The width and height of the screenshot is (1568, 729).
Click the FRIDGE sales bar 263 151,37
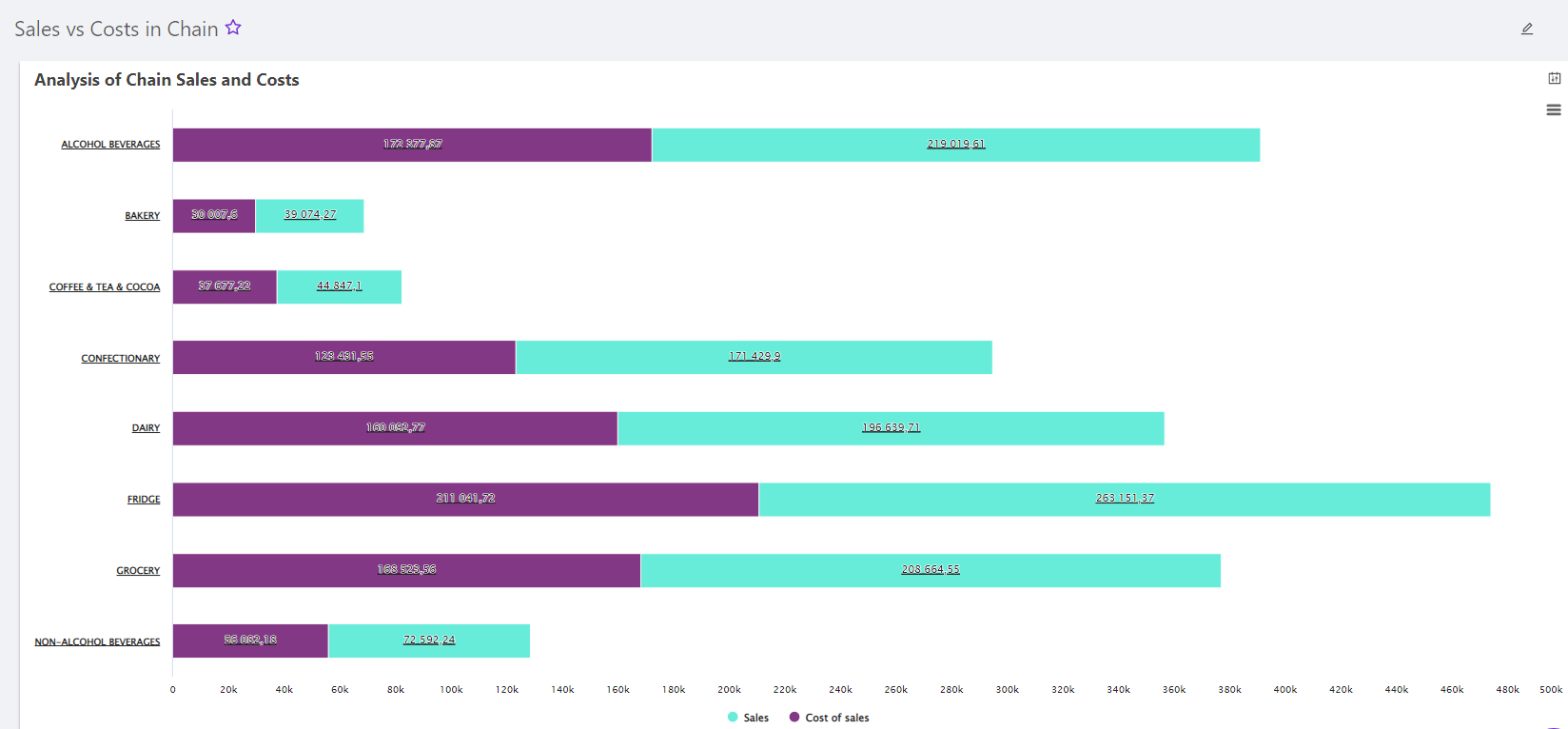1124,499
